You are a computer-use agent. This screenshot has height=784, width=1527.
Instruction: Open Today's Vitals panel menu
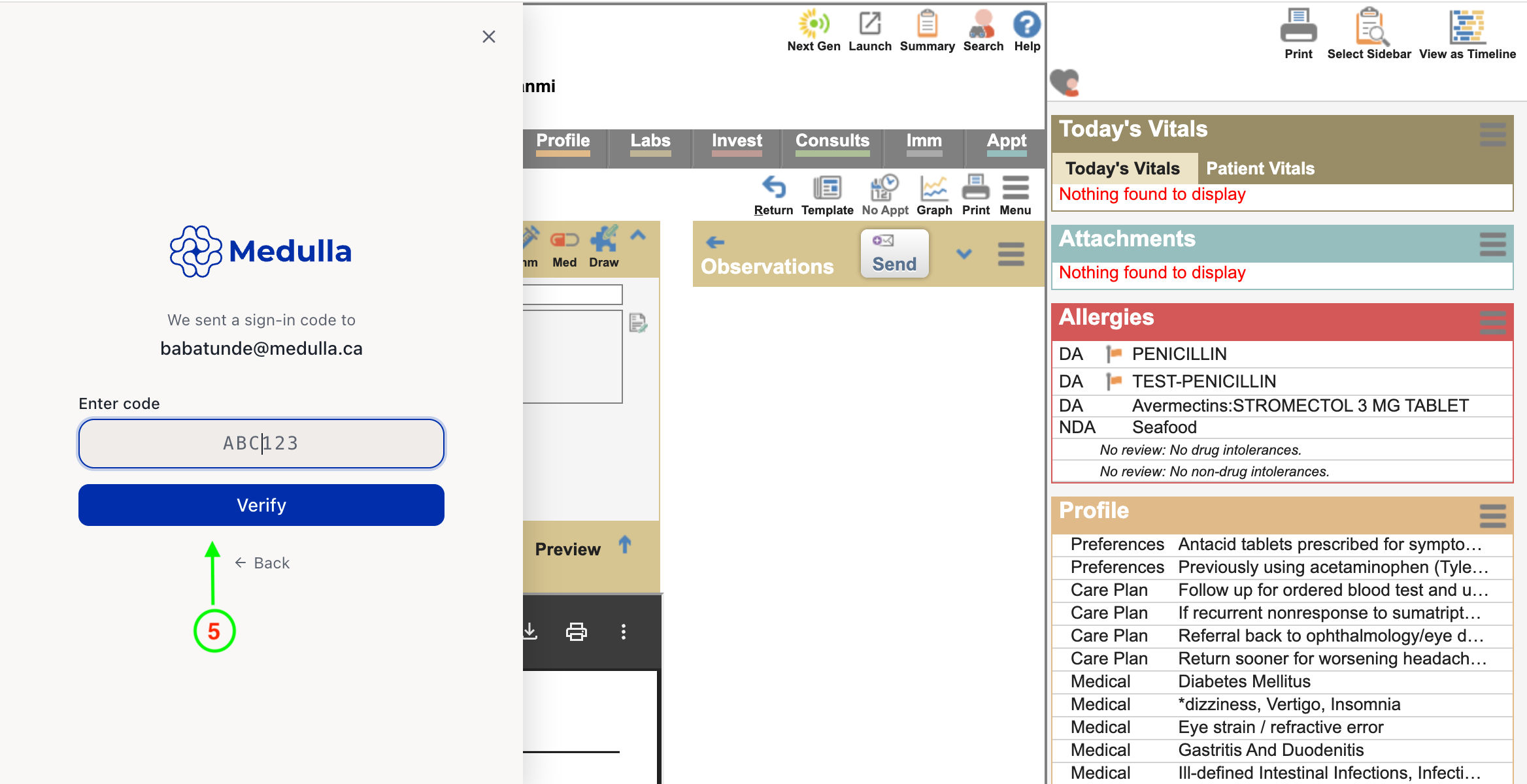click(1493, 134)
